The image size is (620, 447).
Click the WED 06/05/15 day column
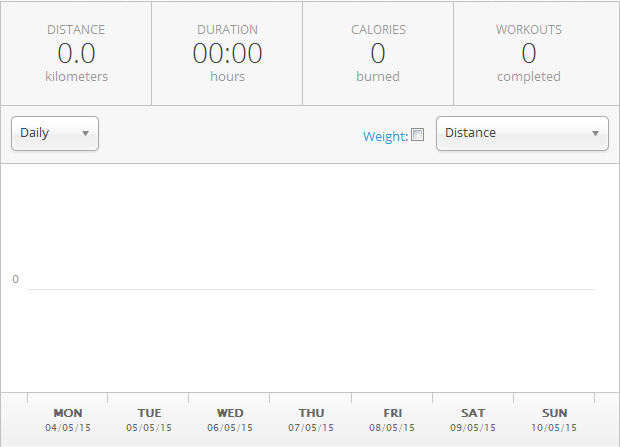point(230,419)
